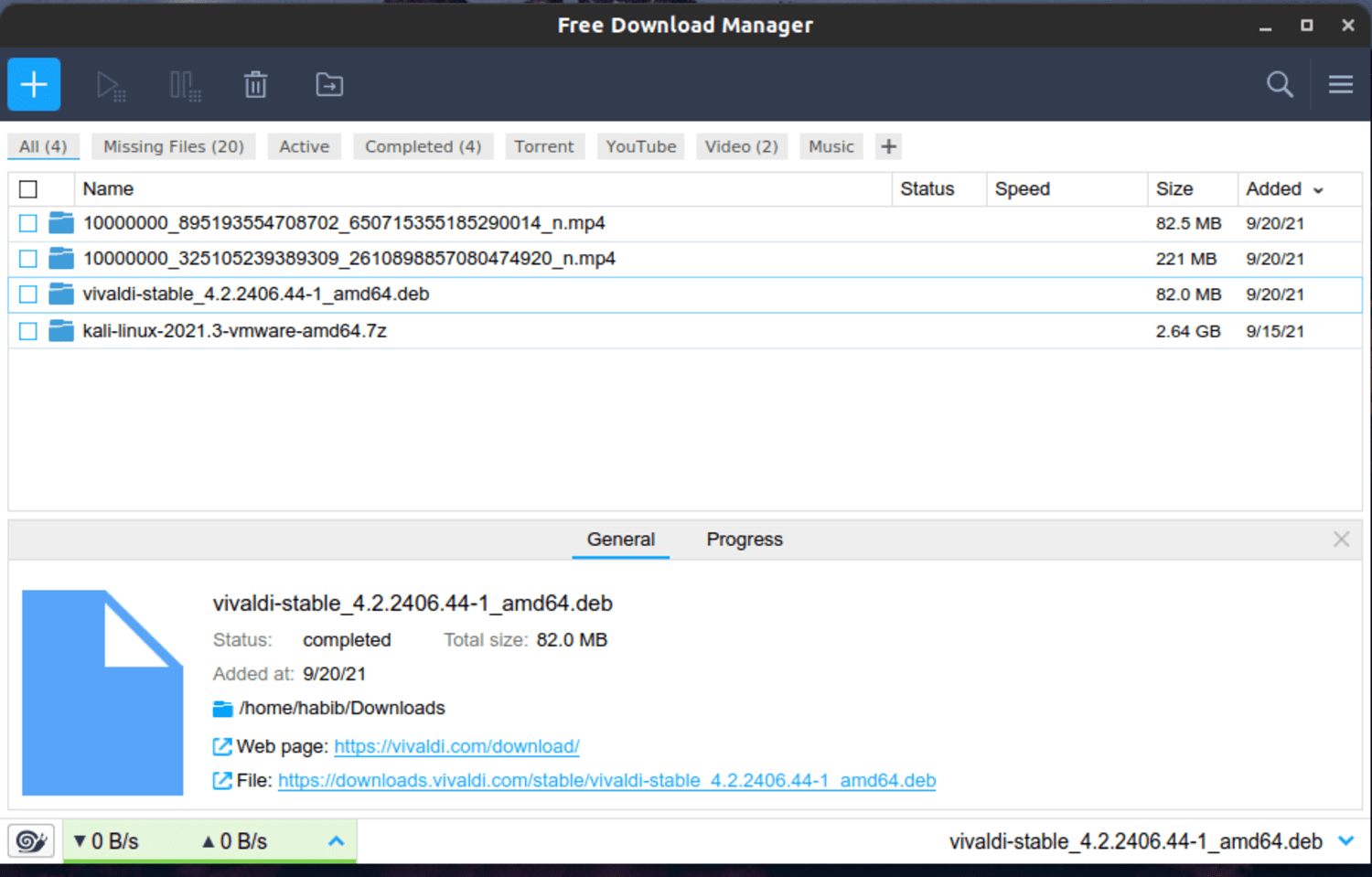Click the folder icon for the 82.5 MB mp4

tap(61, 223)
